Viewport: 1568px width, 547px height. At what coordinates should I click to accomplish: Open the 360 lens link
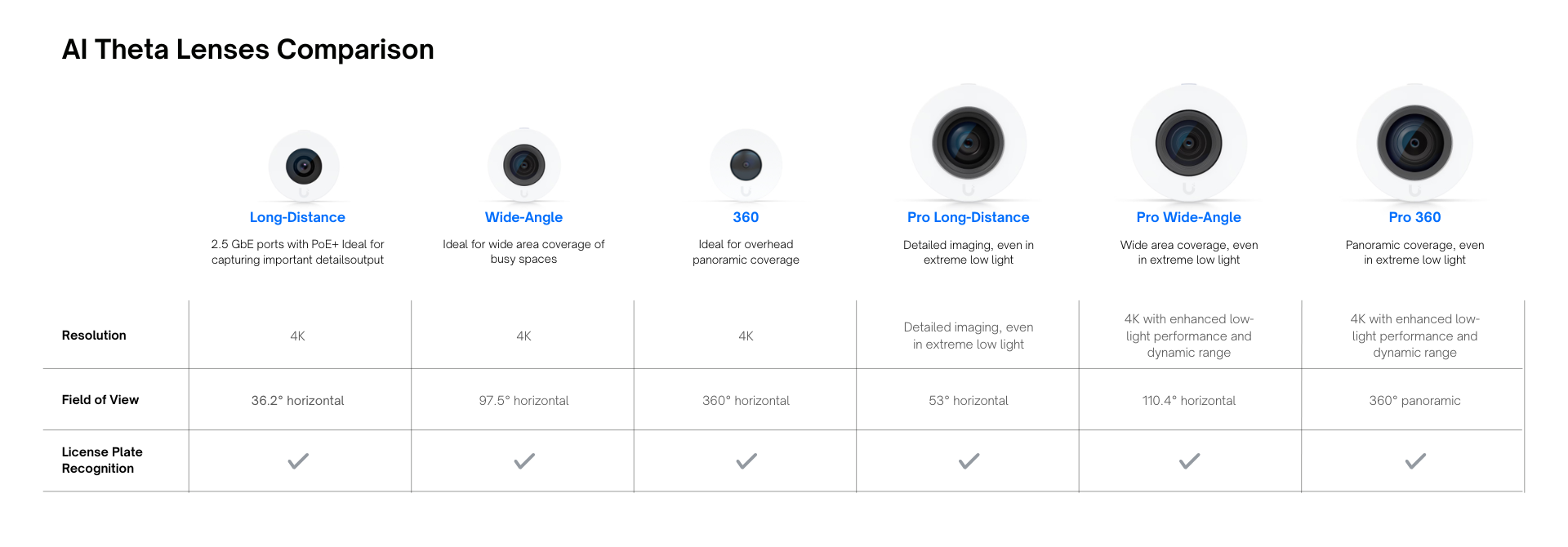pyautogui.click(x=746, y=217)
